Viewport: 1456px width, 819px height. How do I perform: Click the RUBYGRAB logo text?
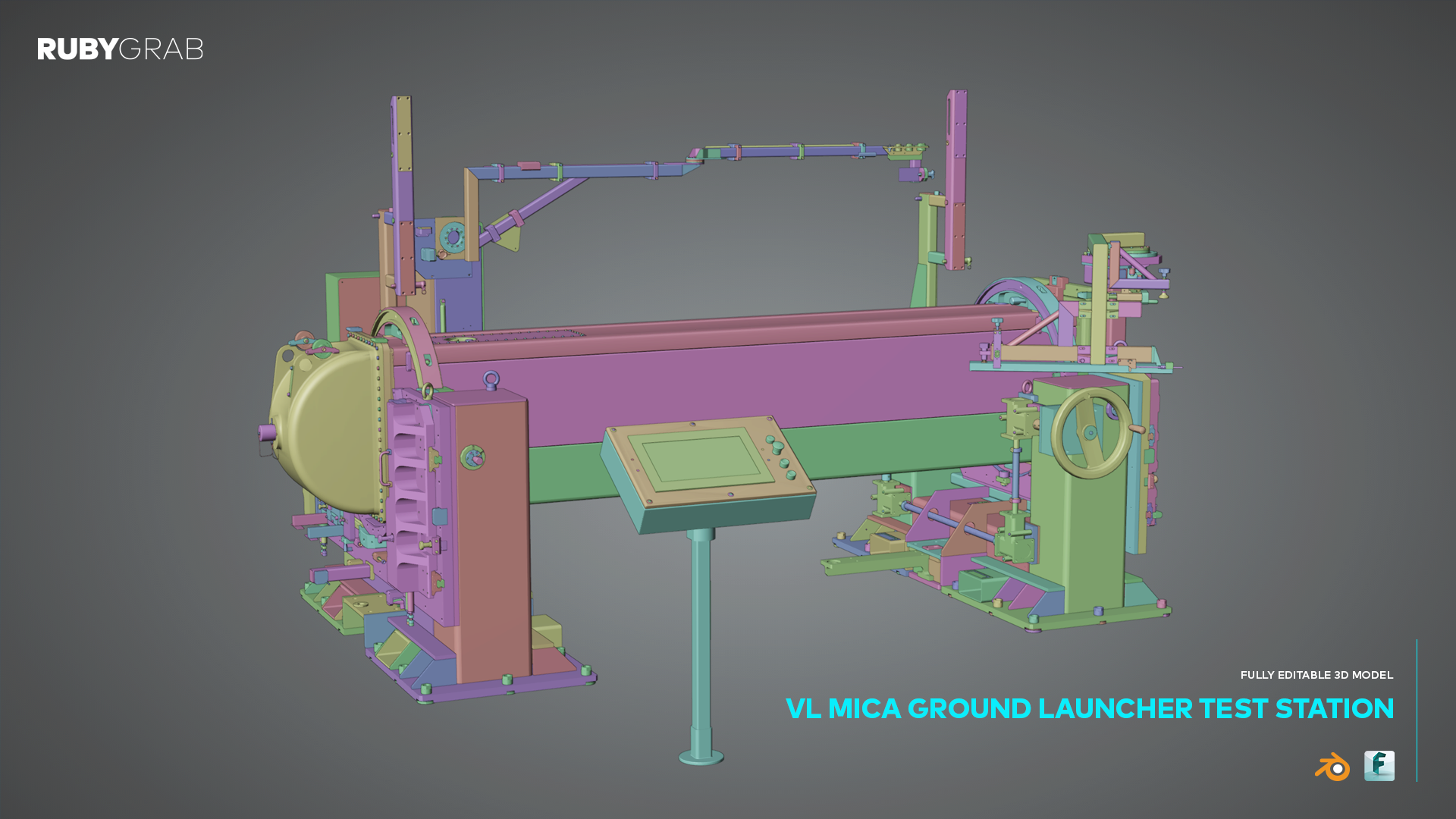click(121, 49)
